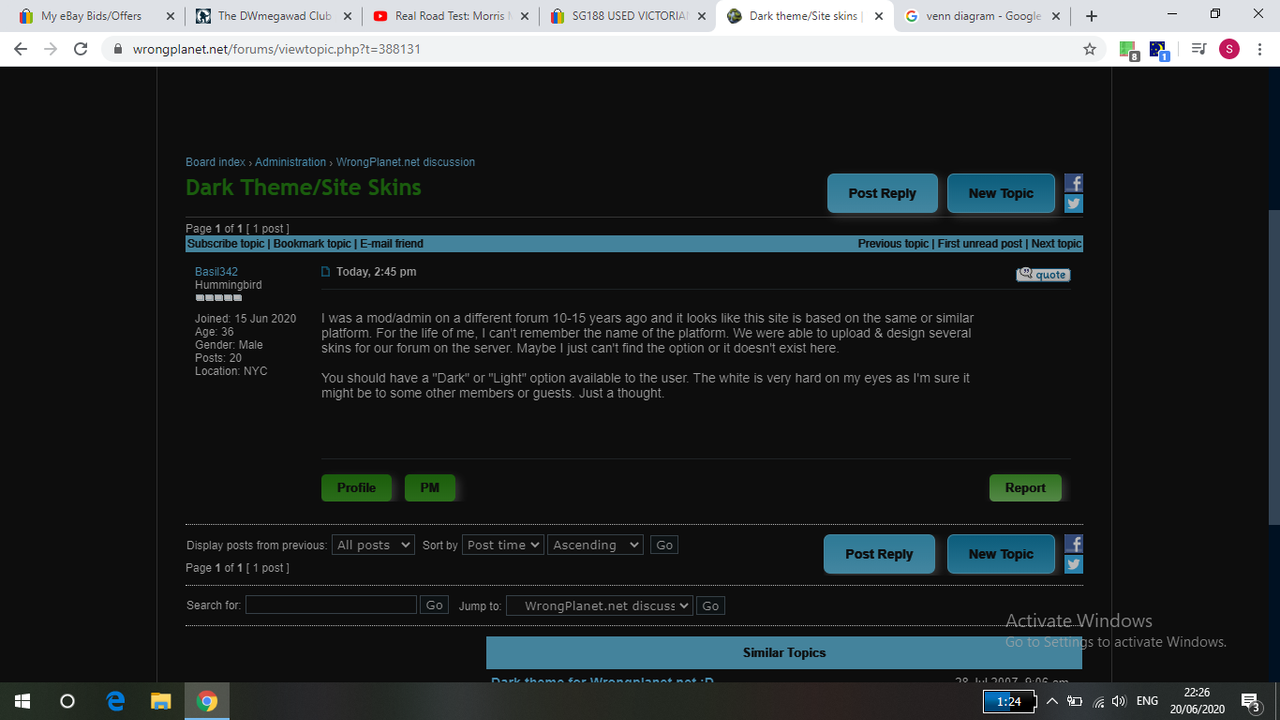Open the Administration breadcrumb link
The height and width of the screenshot is (720, 1280).
(x=290, y=162)
